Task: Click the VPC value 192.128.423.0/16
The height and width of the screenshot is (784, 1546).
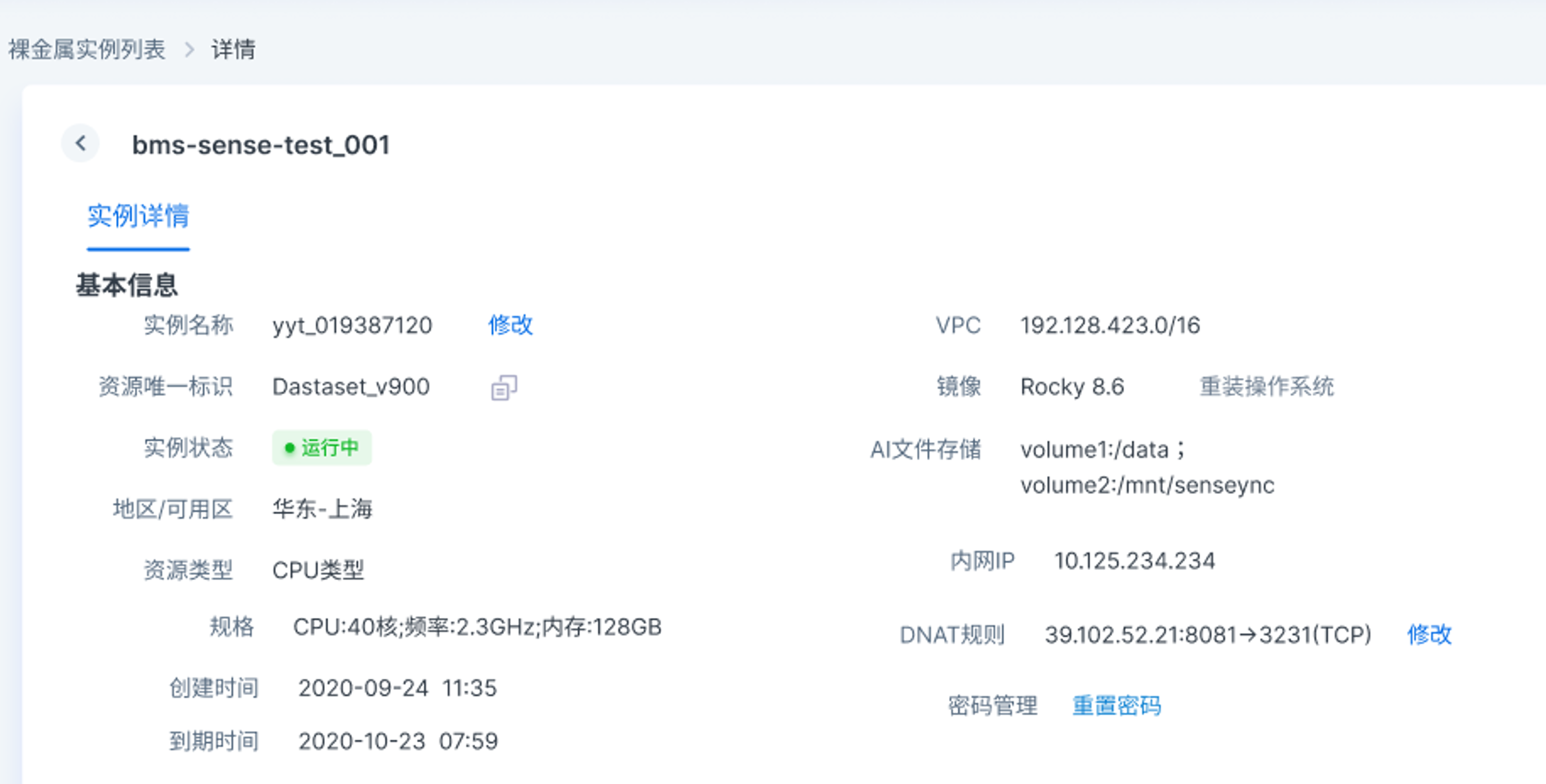Action: (1109, 325)
